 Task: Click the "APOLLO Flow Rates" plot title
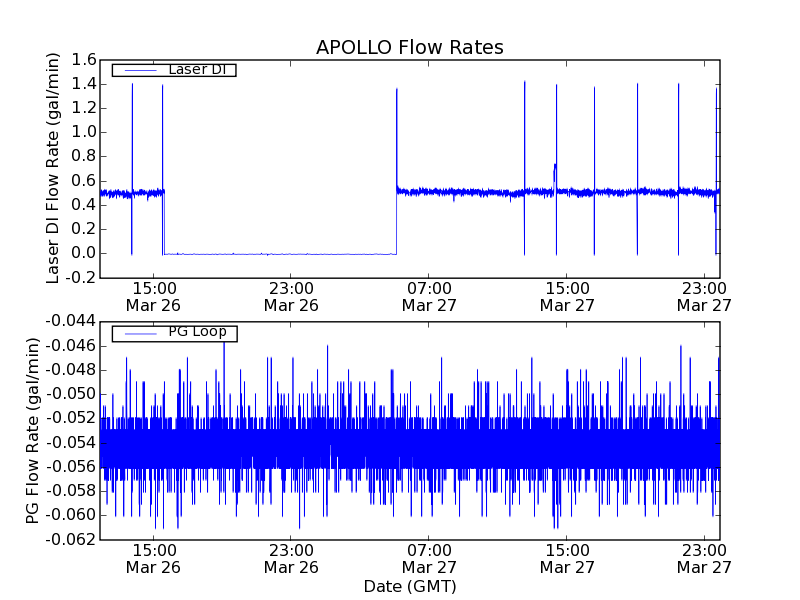click(x=410, y=47)
